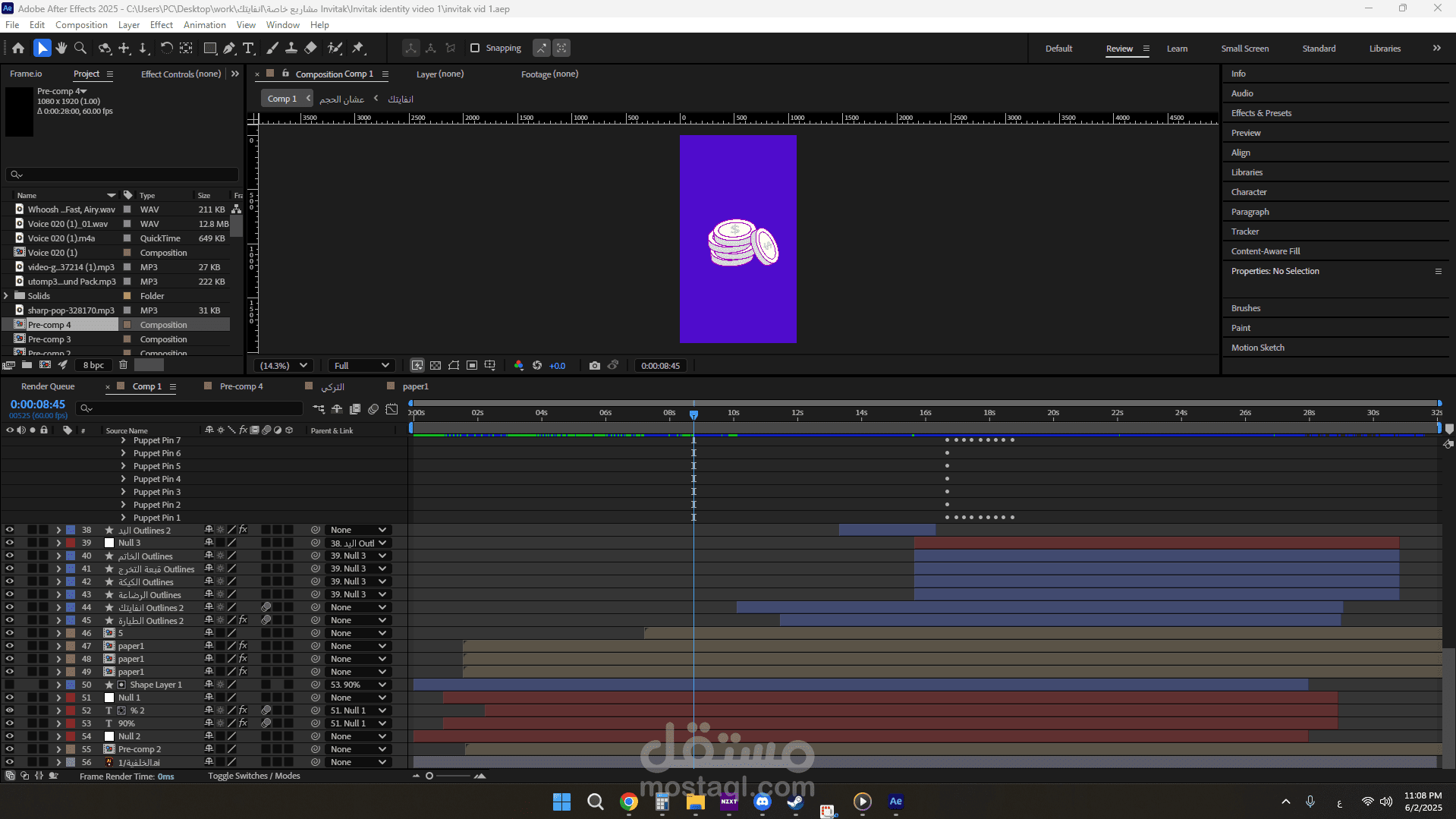Select the Rectangle shape tool
This screenshot has height=819, width=1456.
pyautogui.click(x=210, y=48)
